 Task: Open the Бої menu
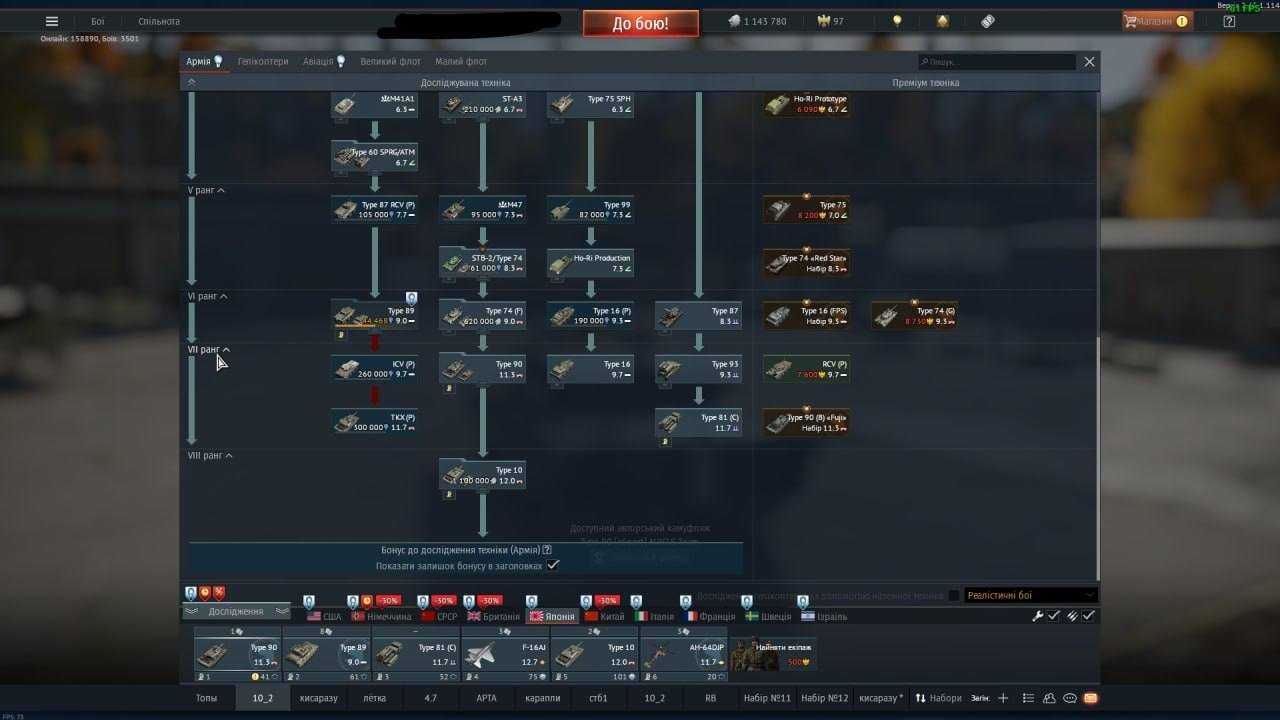pyautogui.click(x=97, y=21)
